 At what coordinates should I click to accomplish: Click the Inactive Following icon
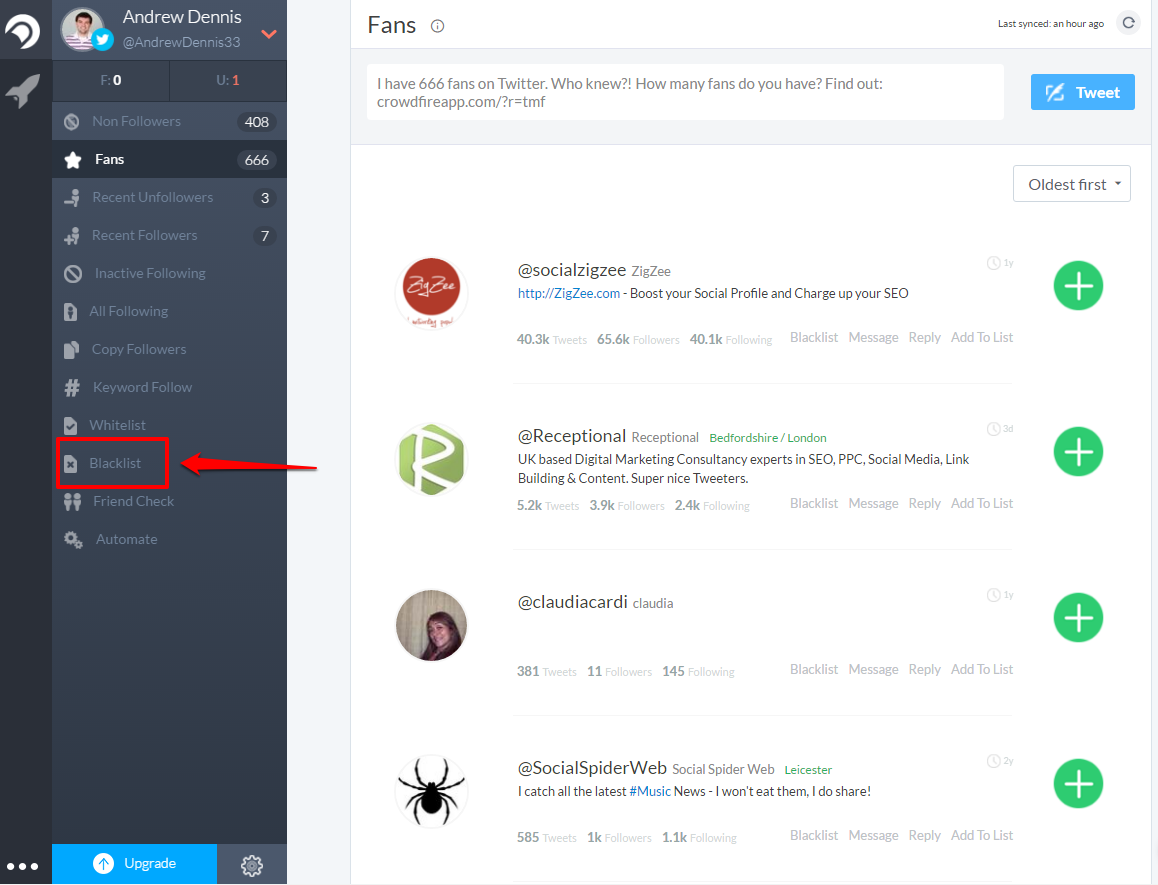coord(72,274)
